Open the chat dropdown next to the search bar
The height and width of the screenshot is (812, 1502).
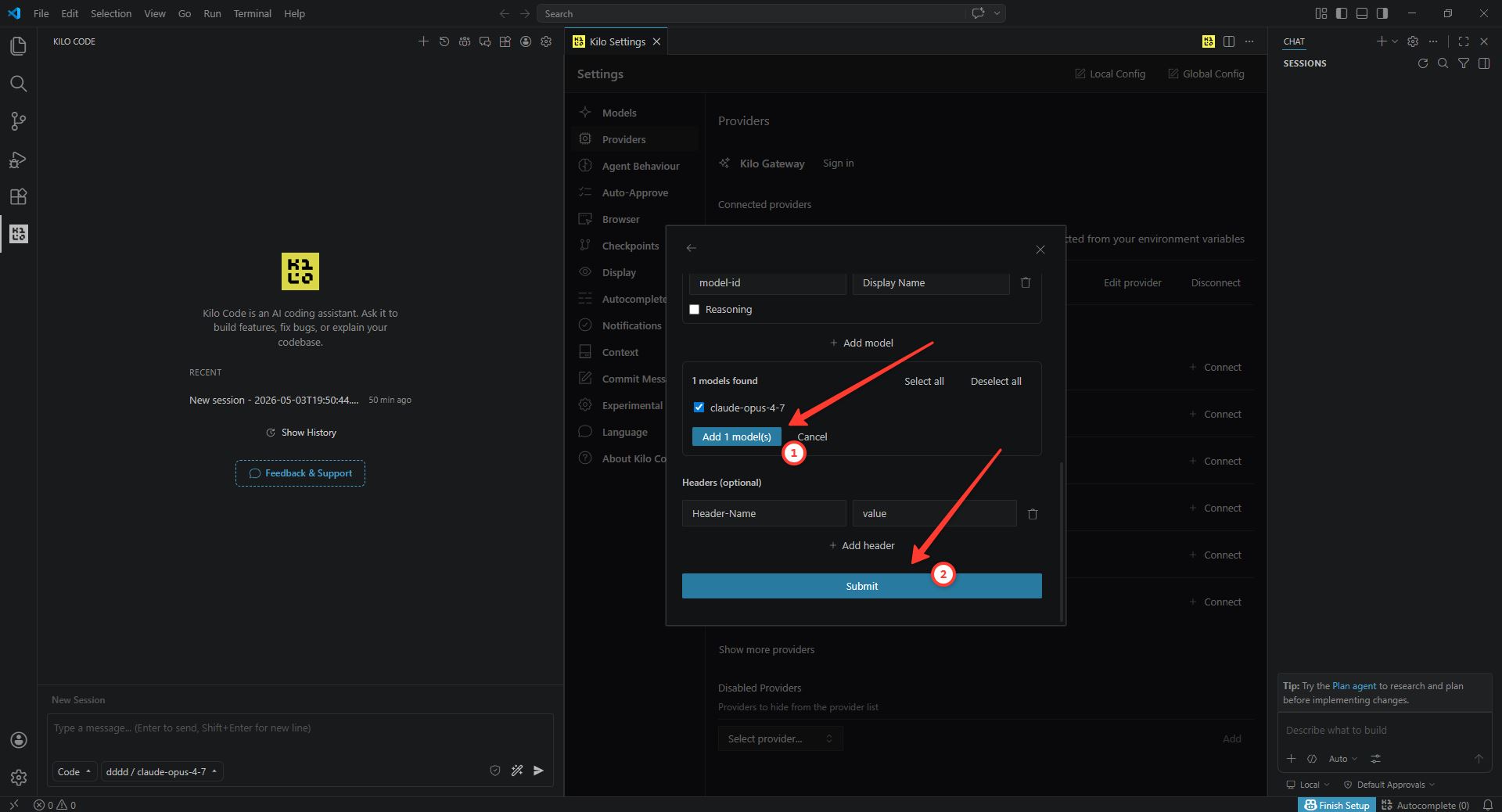point(997,13)
